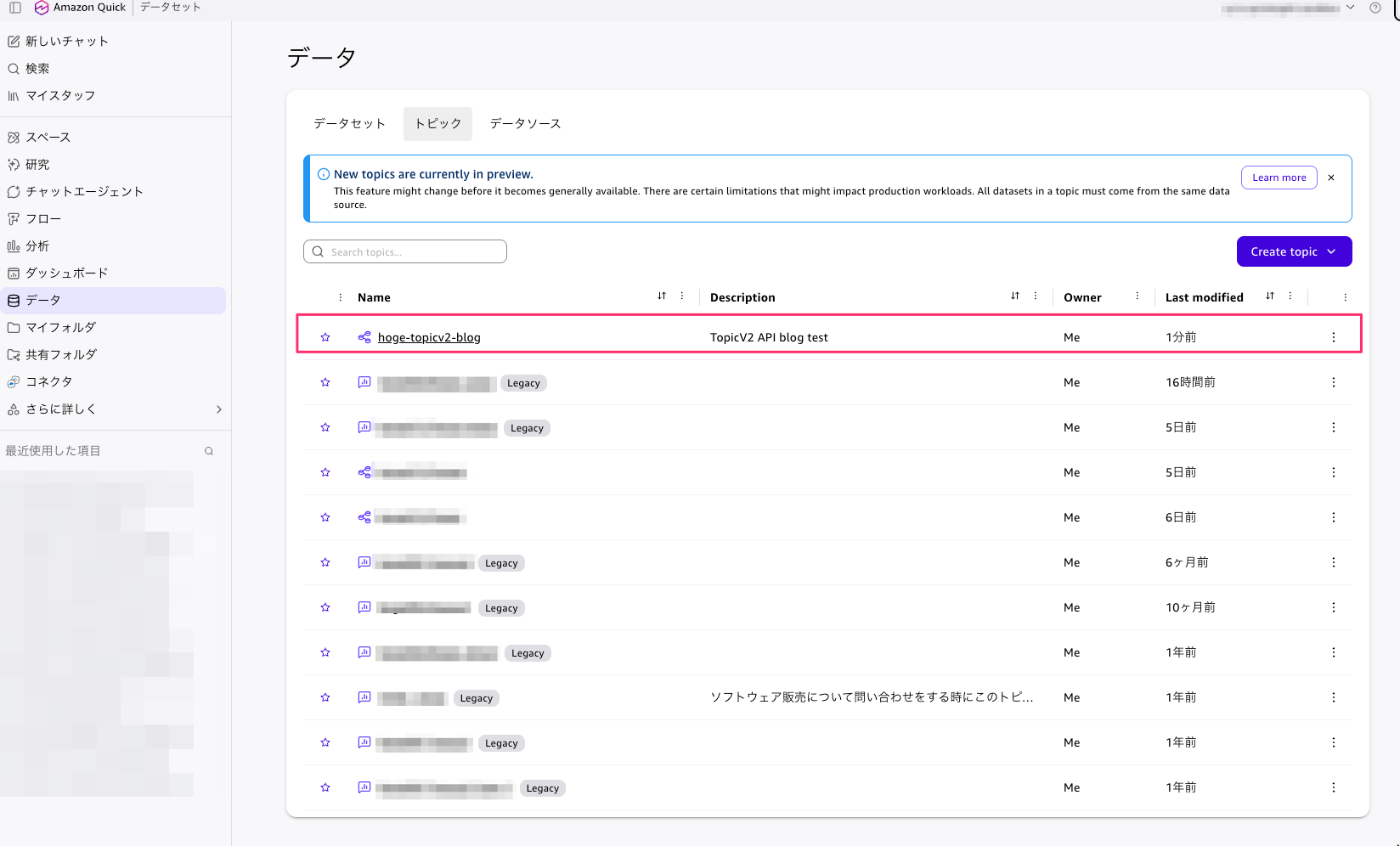Open row actions for hoge-topicv2-blog
Image resolution: width=1400 pixels, height=846 pixels.
[1334, 337]
